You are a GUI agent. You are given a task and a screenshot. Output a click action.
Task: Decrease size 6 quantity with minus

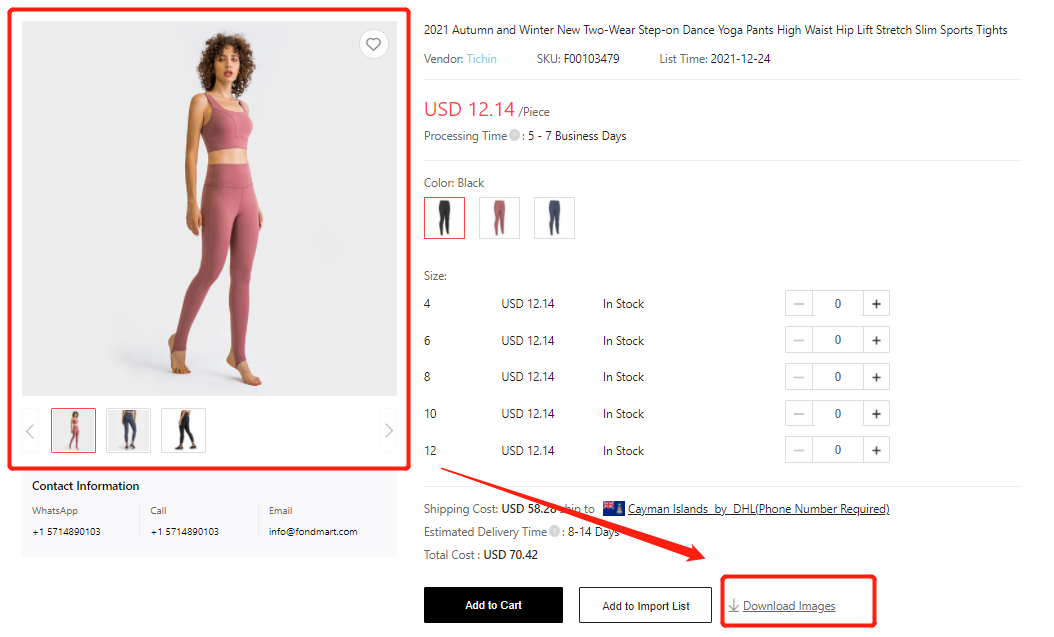tap(799, 341)
